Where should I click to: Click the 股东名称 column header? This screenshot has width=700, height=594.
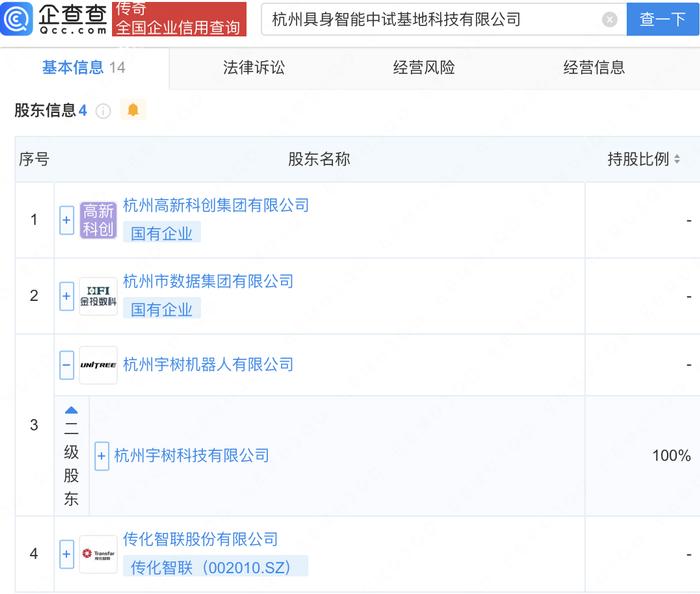click(x=319, y=159)
